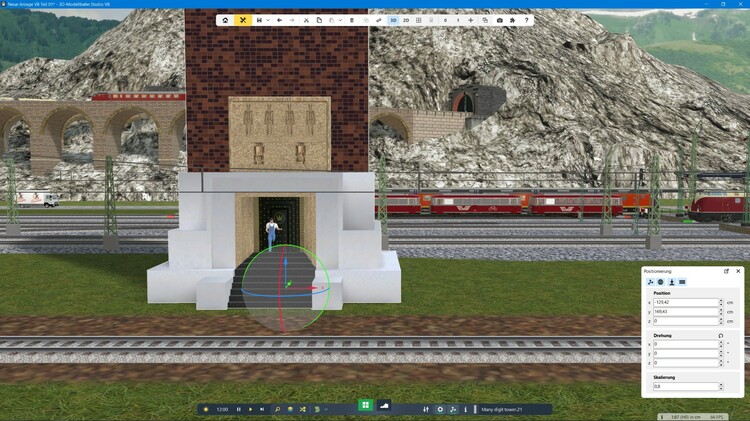Toggle the positioning gizmo icon in bottom bar

click(453, 410)
